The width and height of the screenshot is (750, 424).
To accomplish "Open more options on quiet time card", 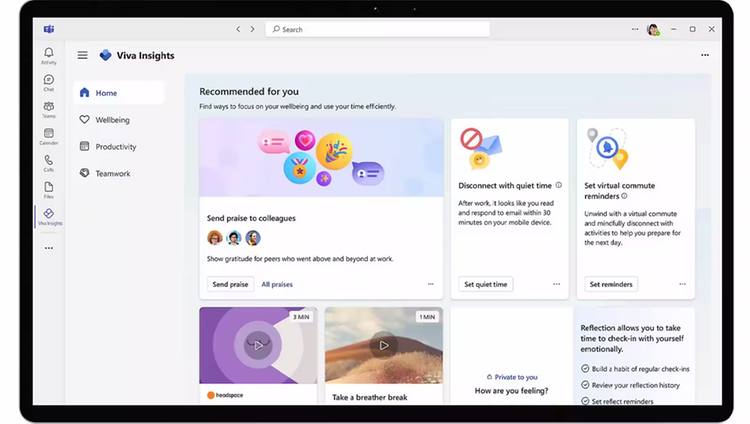I will [x=556, y=284].
